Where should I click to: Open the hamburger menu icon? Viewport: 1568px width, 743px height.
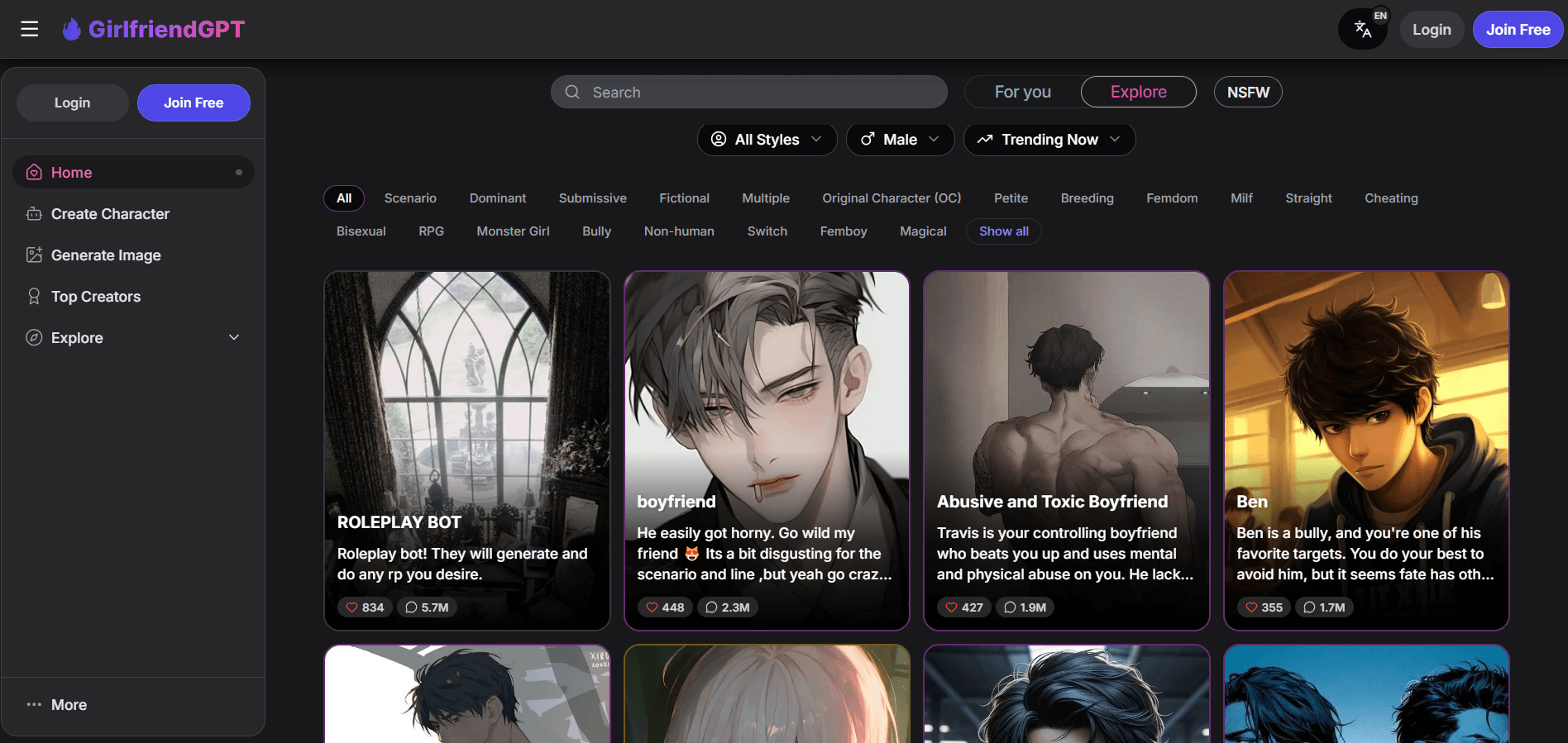click(x=30, y=29)
